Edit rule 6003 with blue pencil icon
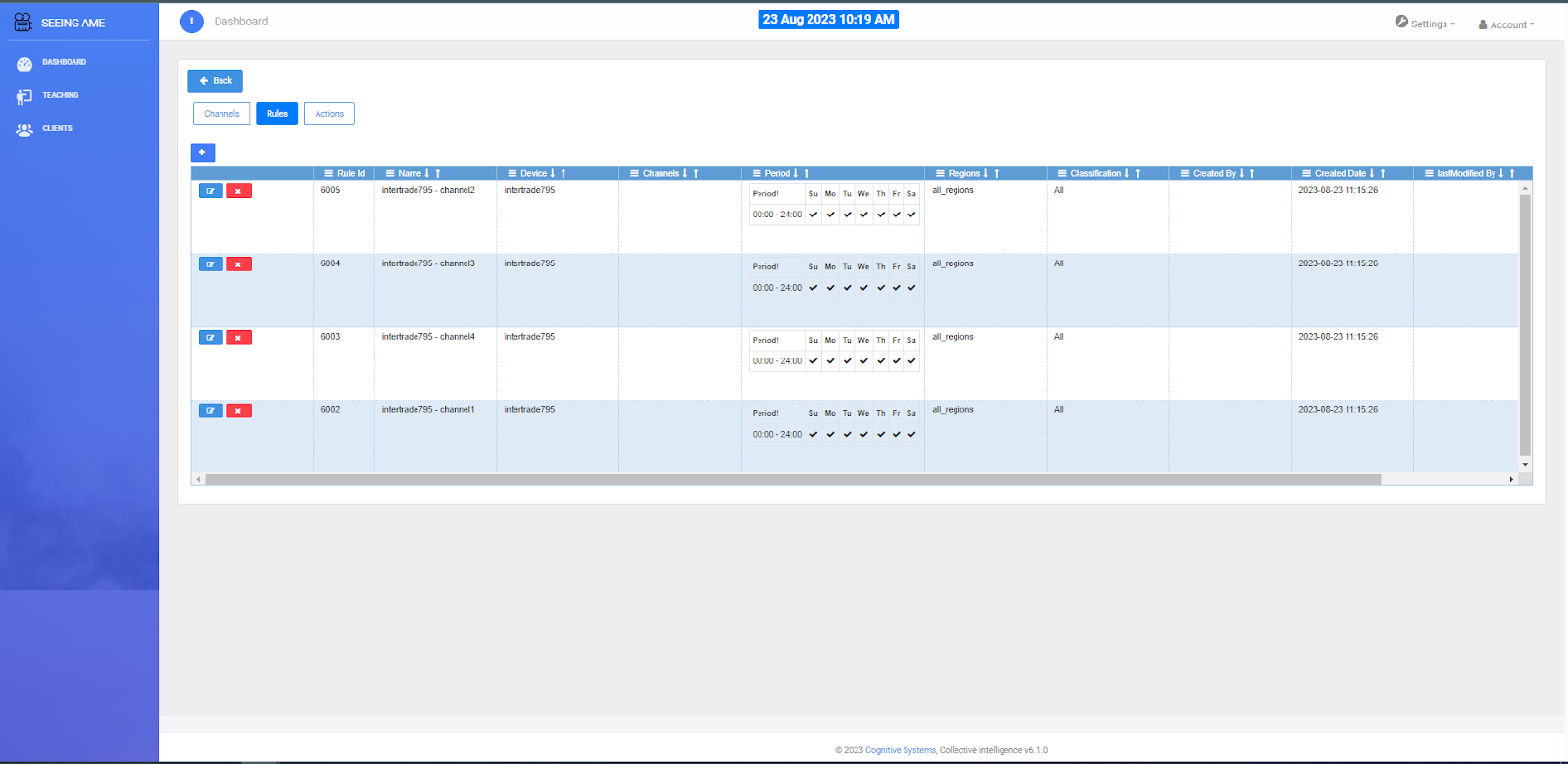Screen dimensions: 1568x764 (x=211, y=338)
